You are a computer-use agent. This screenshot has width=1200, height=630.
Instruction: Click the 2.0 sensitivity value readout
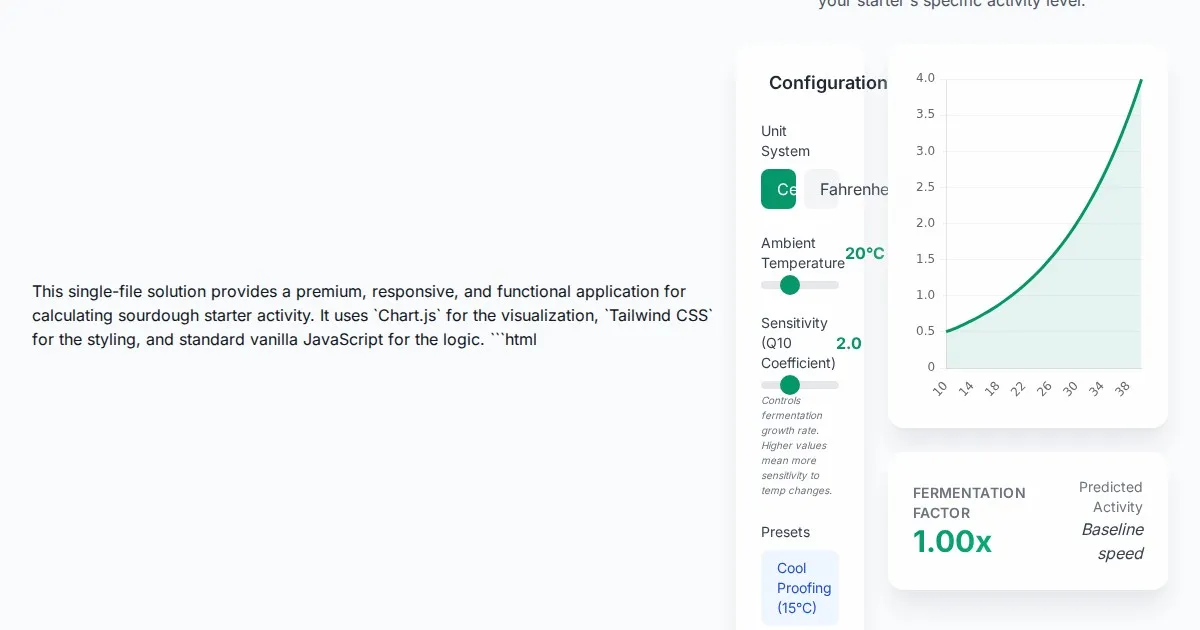click(848, 343)
